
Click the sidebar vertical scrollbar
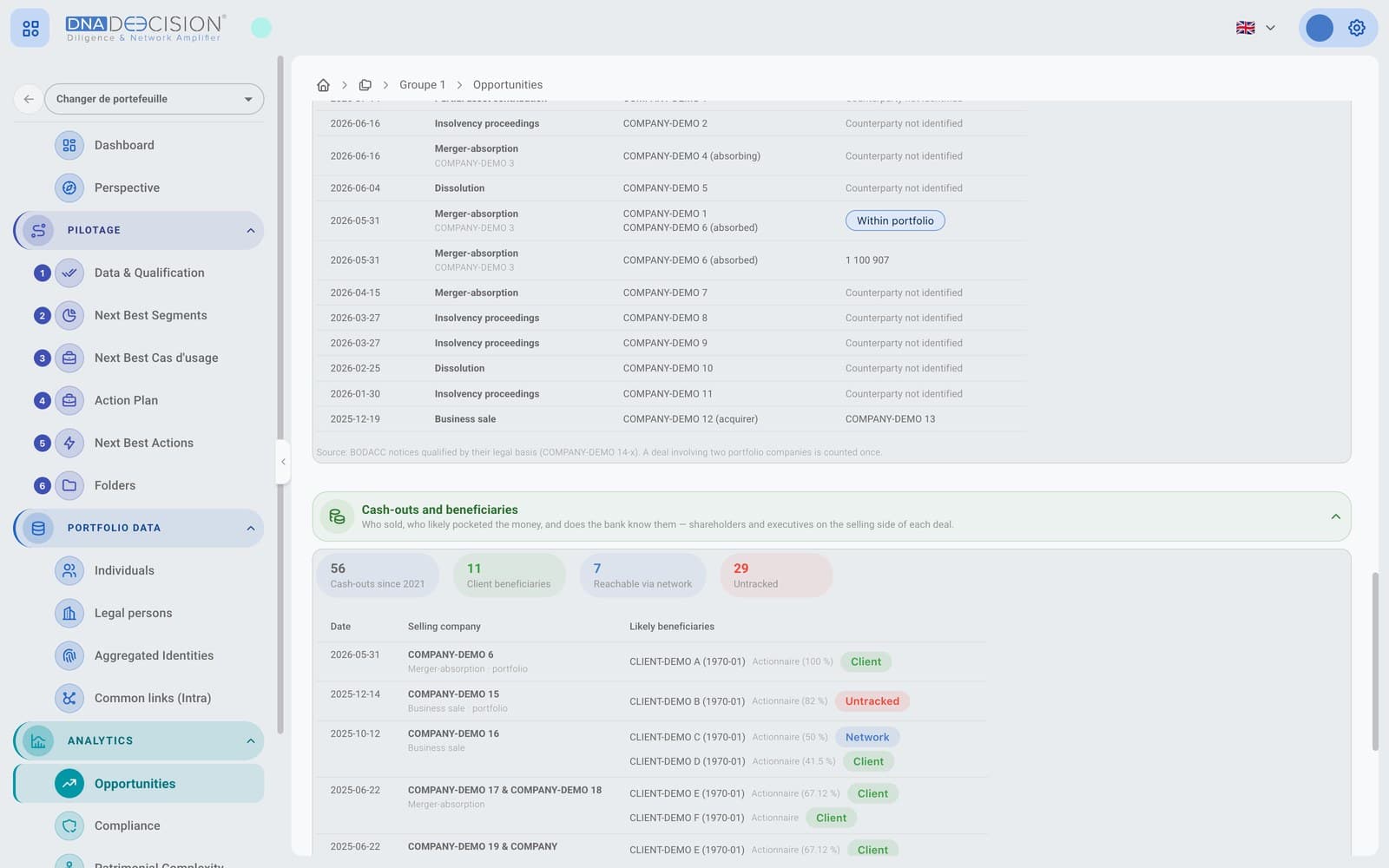(280, 395)
